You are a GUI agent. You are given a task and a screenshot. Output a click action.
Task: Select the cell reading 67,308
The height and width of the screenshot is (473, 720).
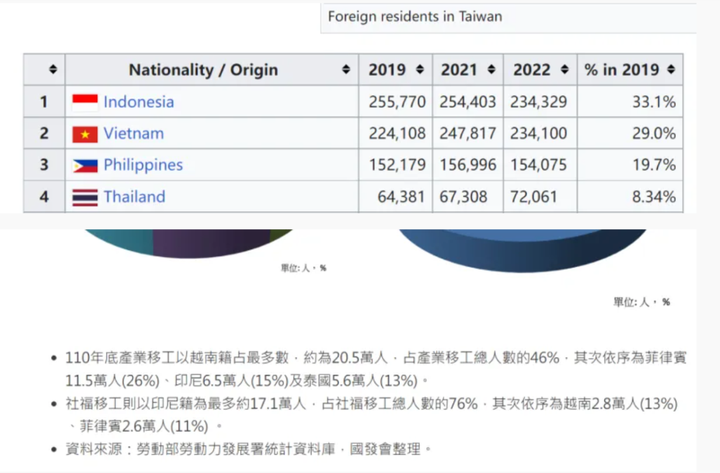click(x=468, y=197)
